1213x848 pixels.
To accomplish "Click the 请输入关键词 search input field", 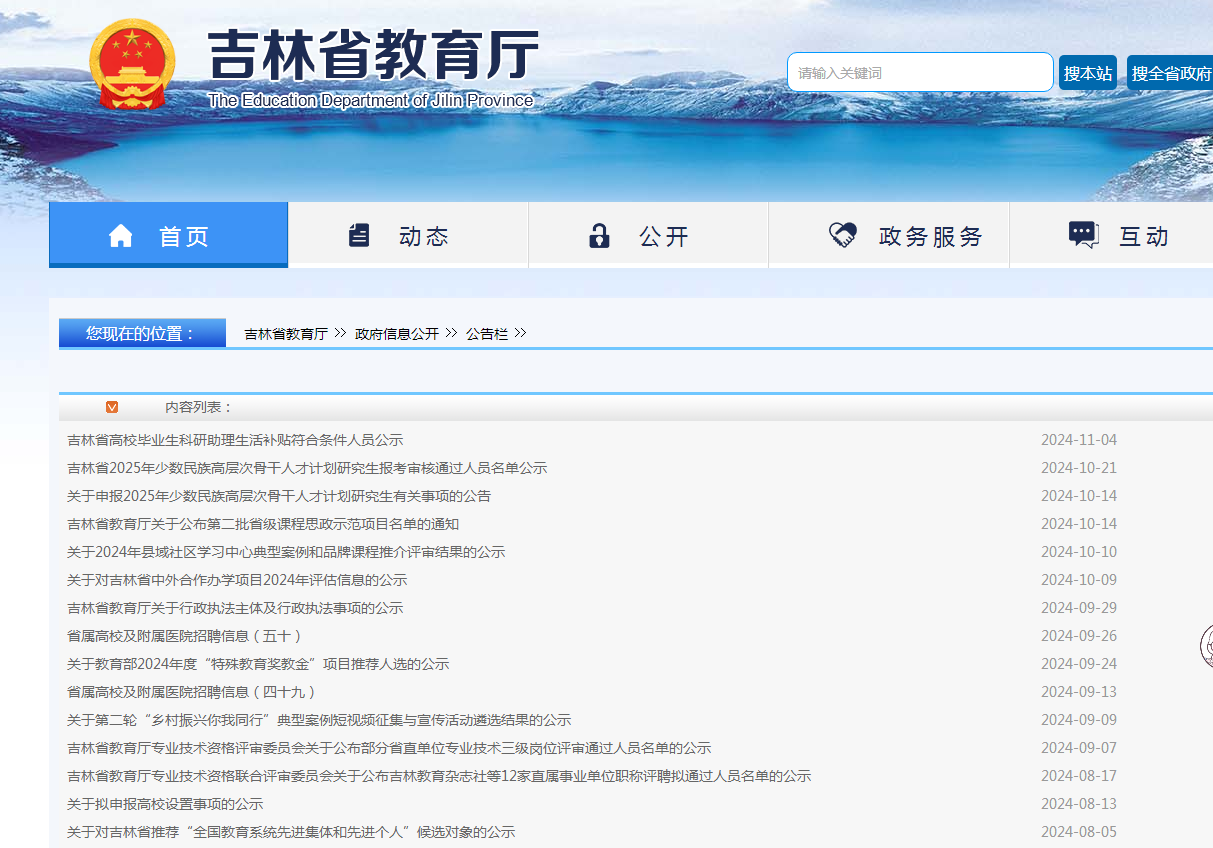I will [x=919, y=72].
